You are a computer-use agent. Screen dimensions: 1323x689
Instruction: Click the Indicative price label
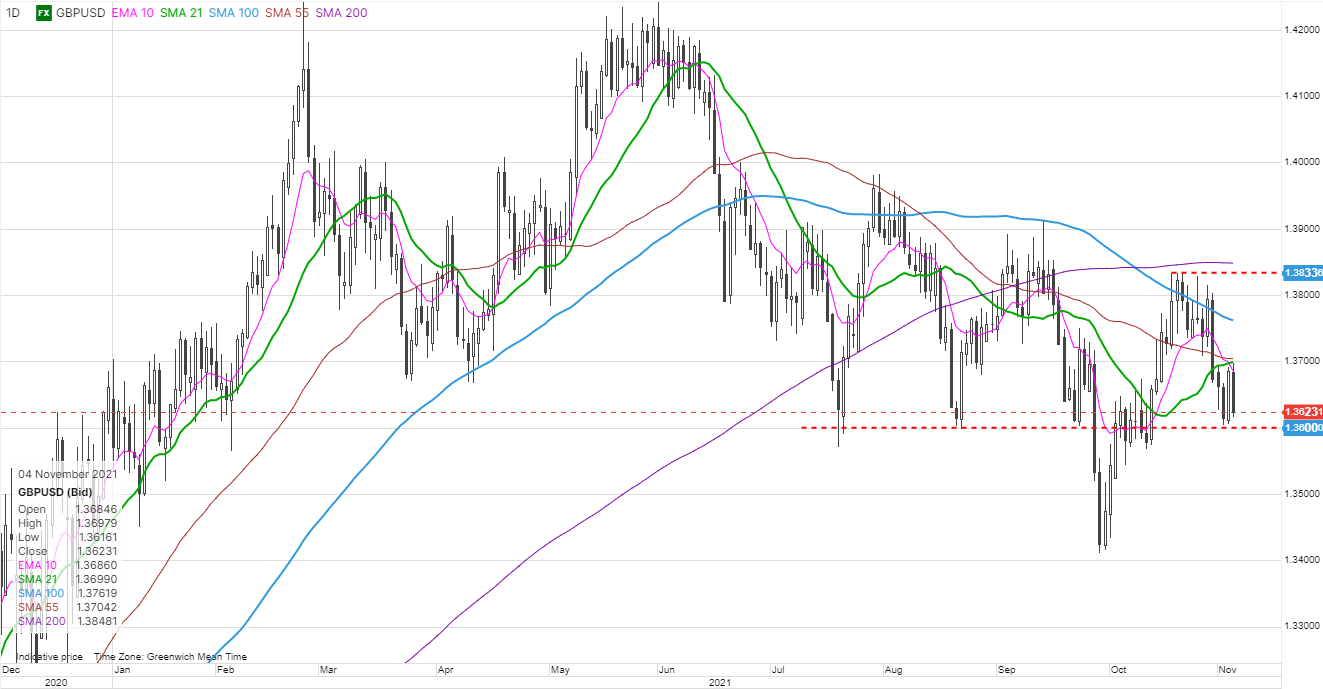click(x=48, y=657)
